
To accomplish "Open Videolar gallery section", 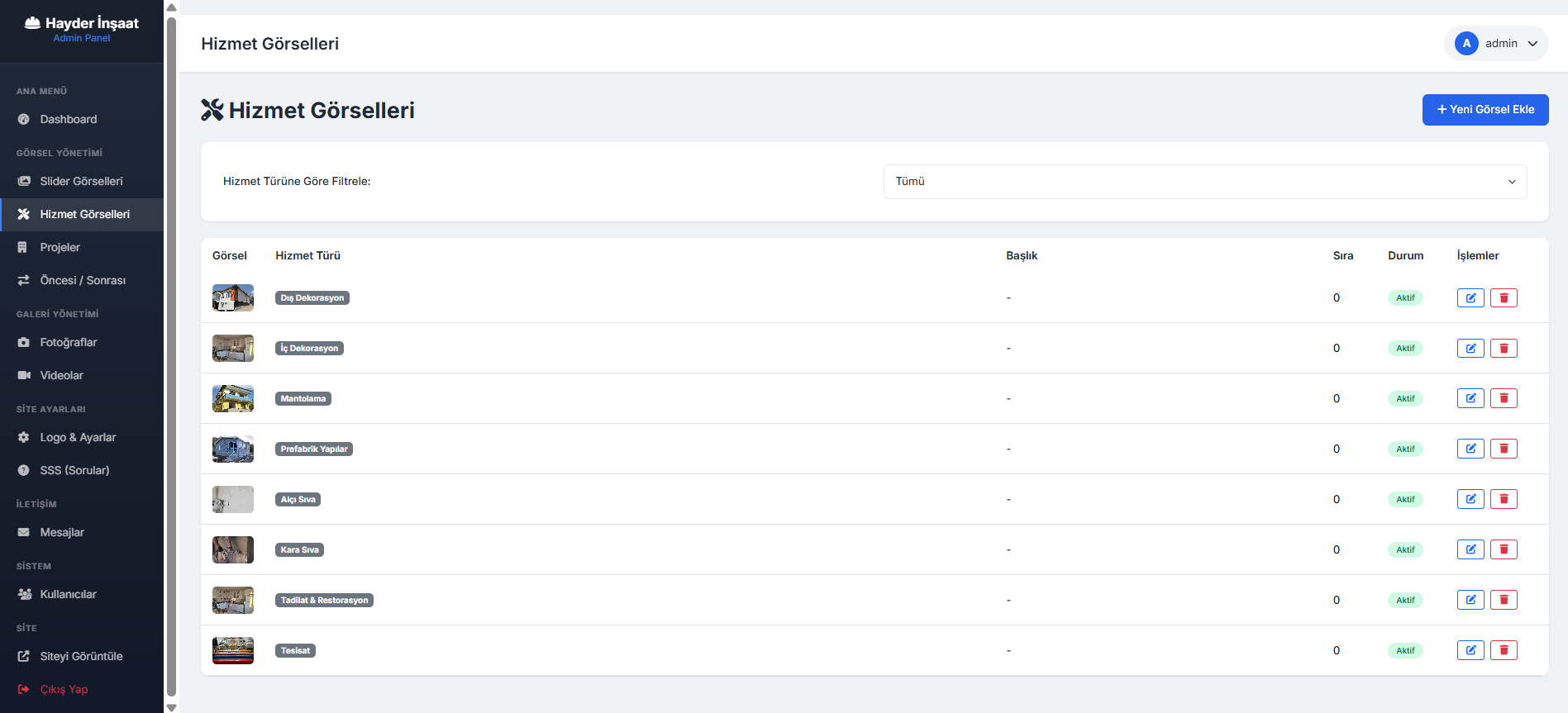I will (82, 376).
